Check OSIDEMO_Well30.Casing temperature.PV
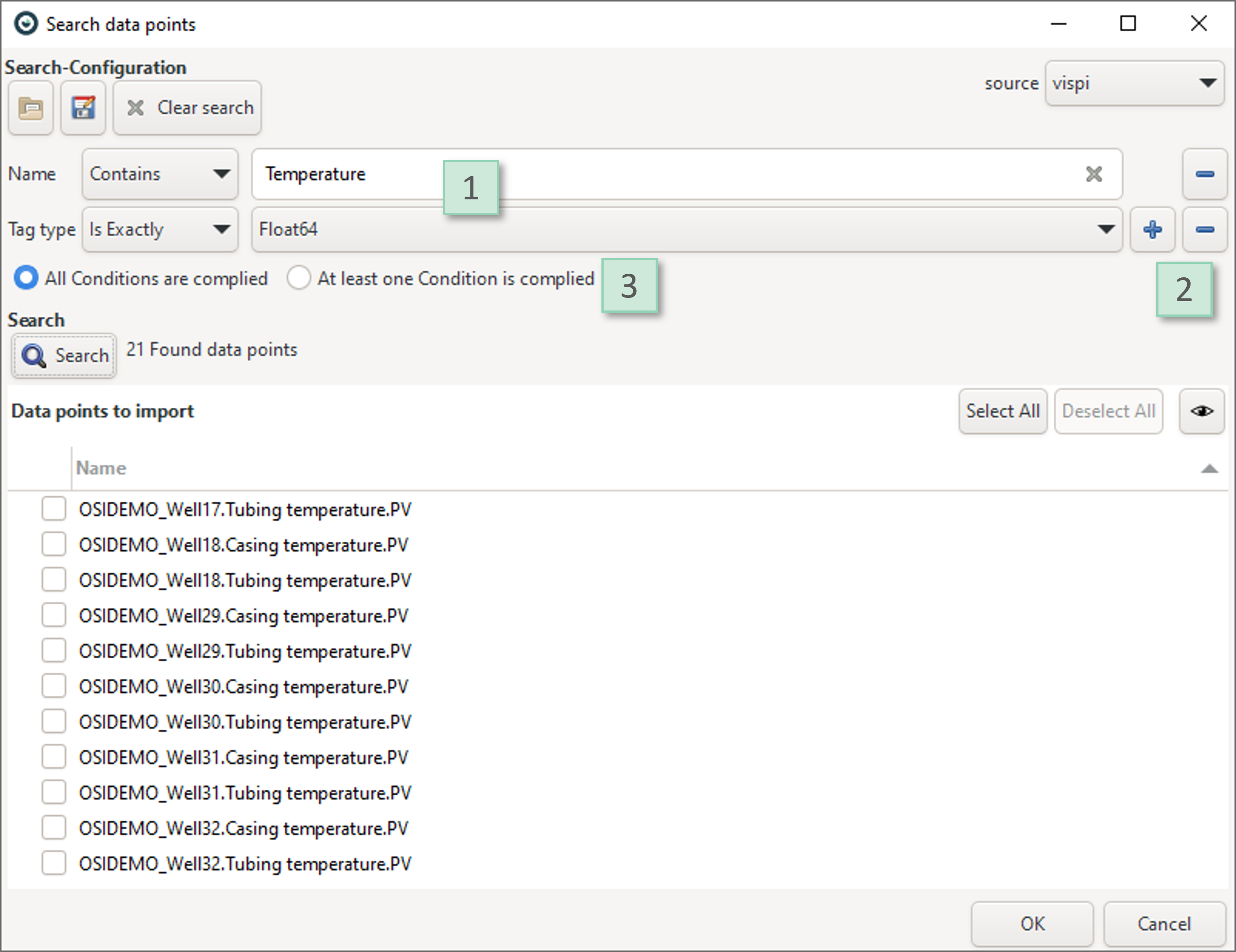Viewport: 1236px width, 952px height. (54, 685)
